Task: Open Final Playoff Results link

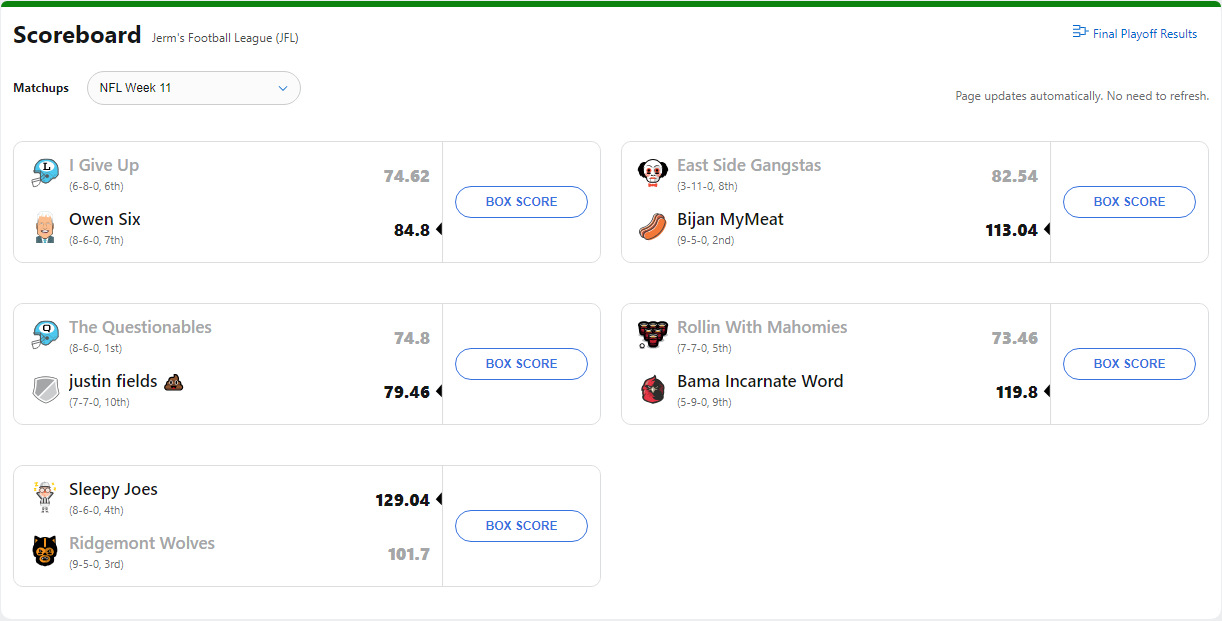Action: pos(1144,34)
